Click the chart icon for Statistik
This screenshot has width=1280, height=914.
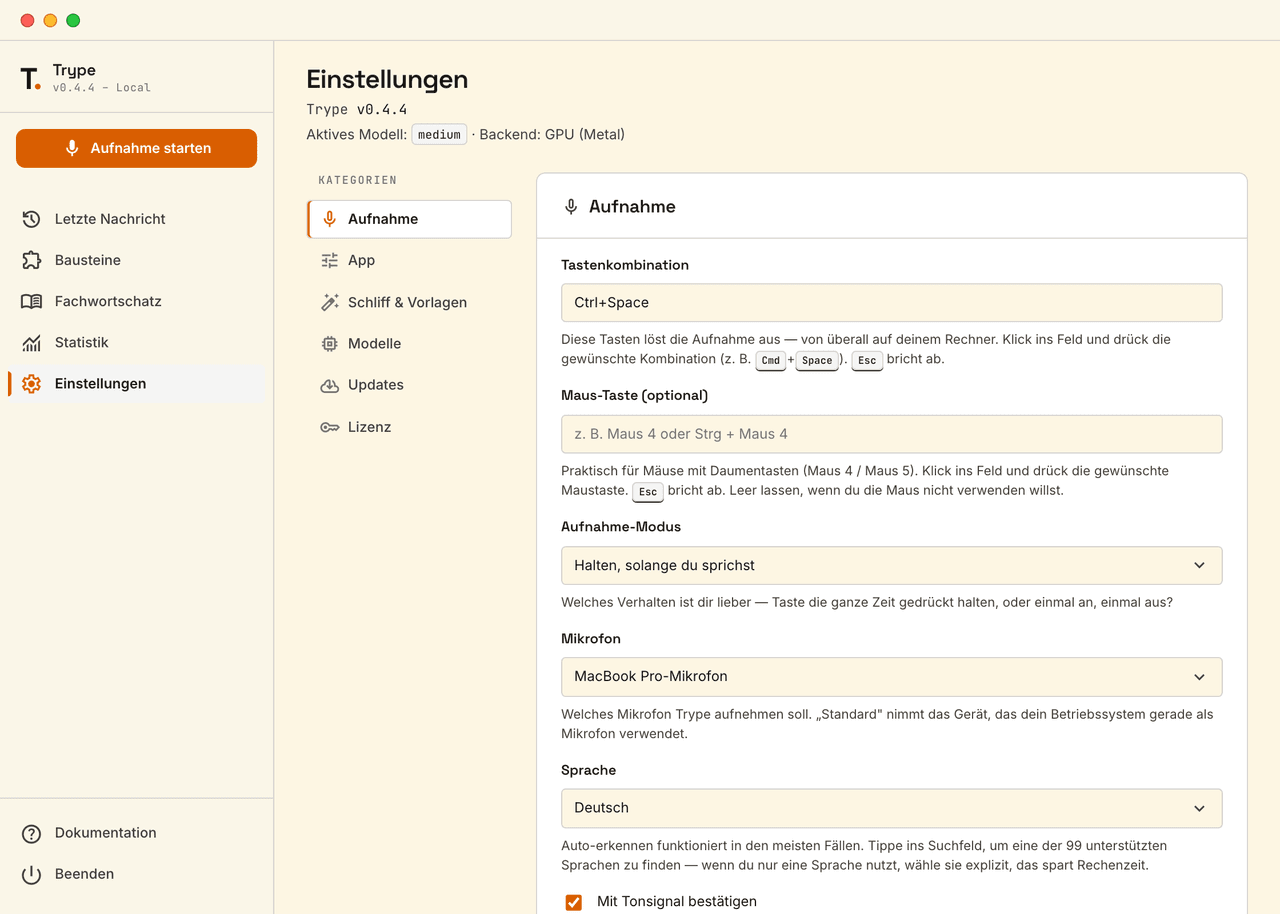[31, 342]
